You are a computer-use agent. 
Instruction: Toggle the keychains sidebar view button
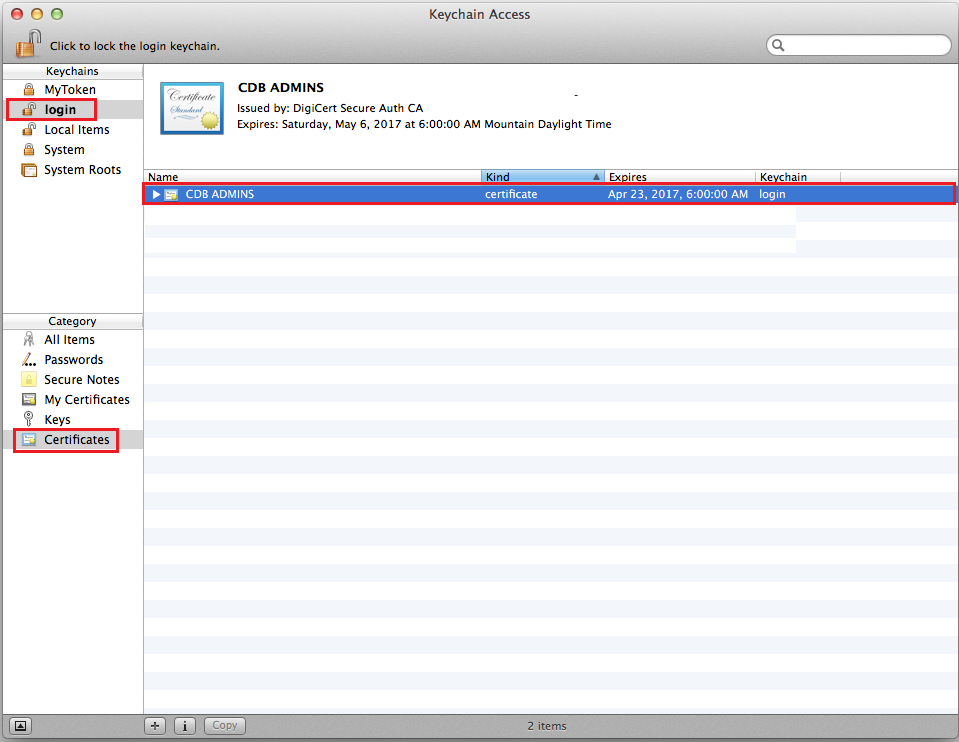tap(21, 726)
